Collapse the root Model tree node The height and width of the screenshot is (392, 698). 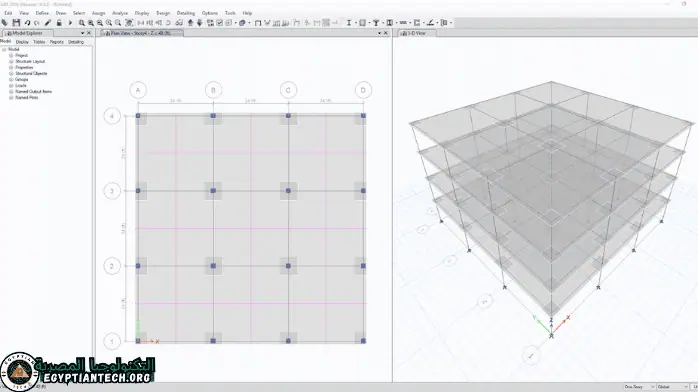[x=4, y=49]
